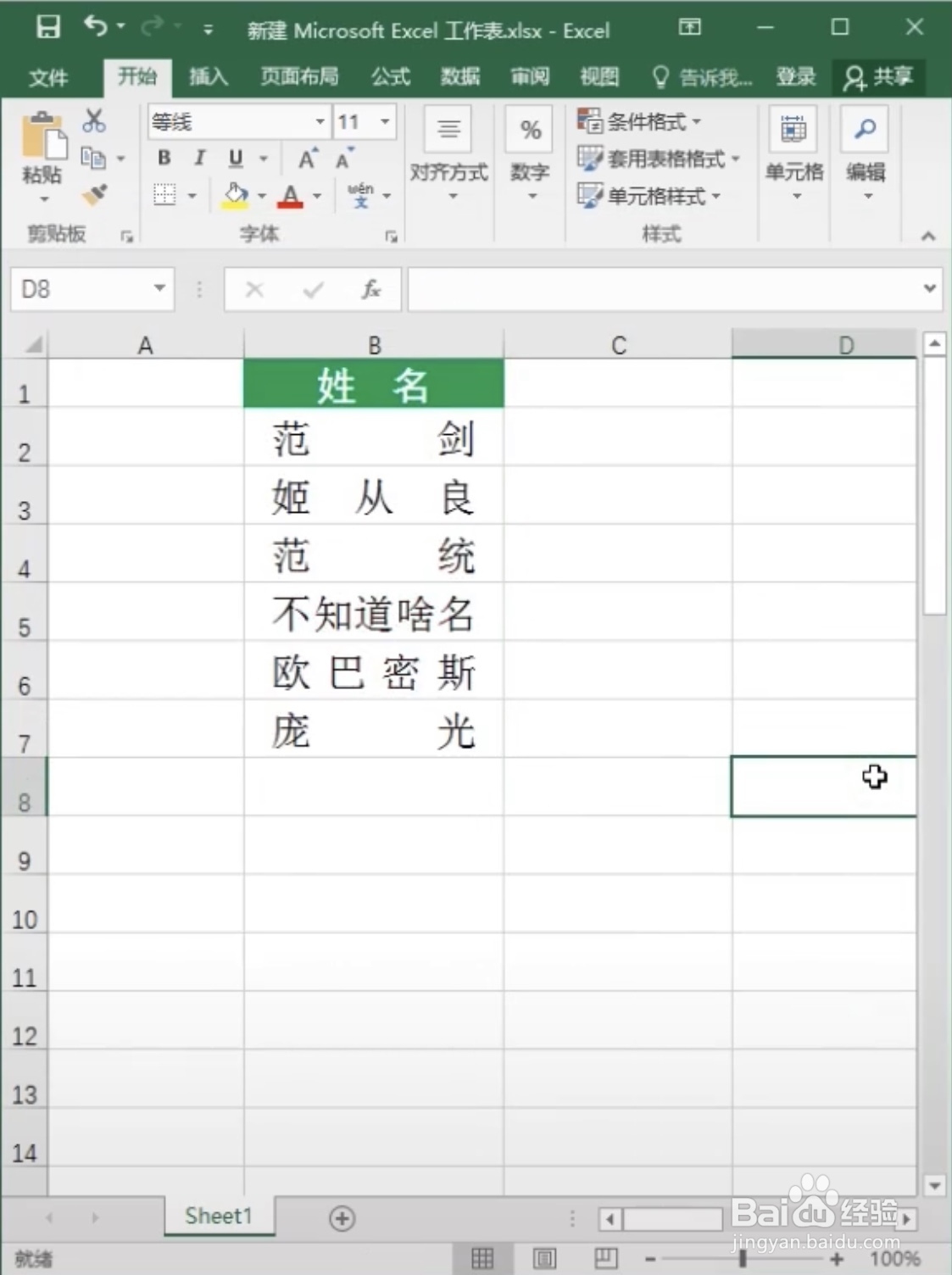
Task: Apply italic formatting
Action: coord(198,158)
